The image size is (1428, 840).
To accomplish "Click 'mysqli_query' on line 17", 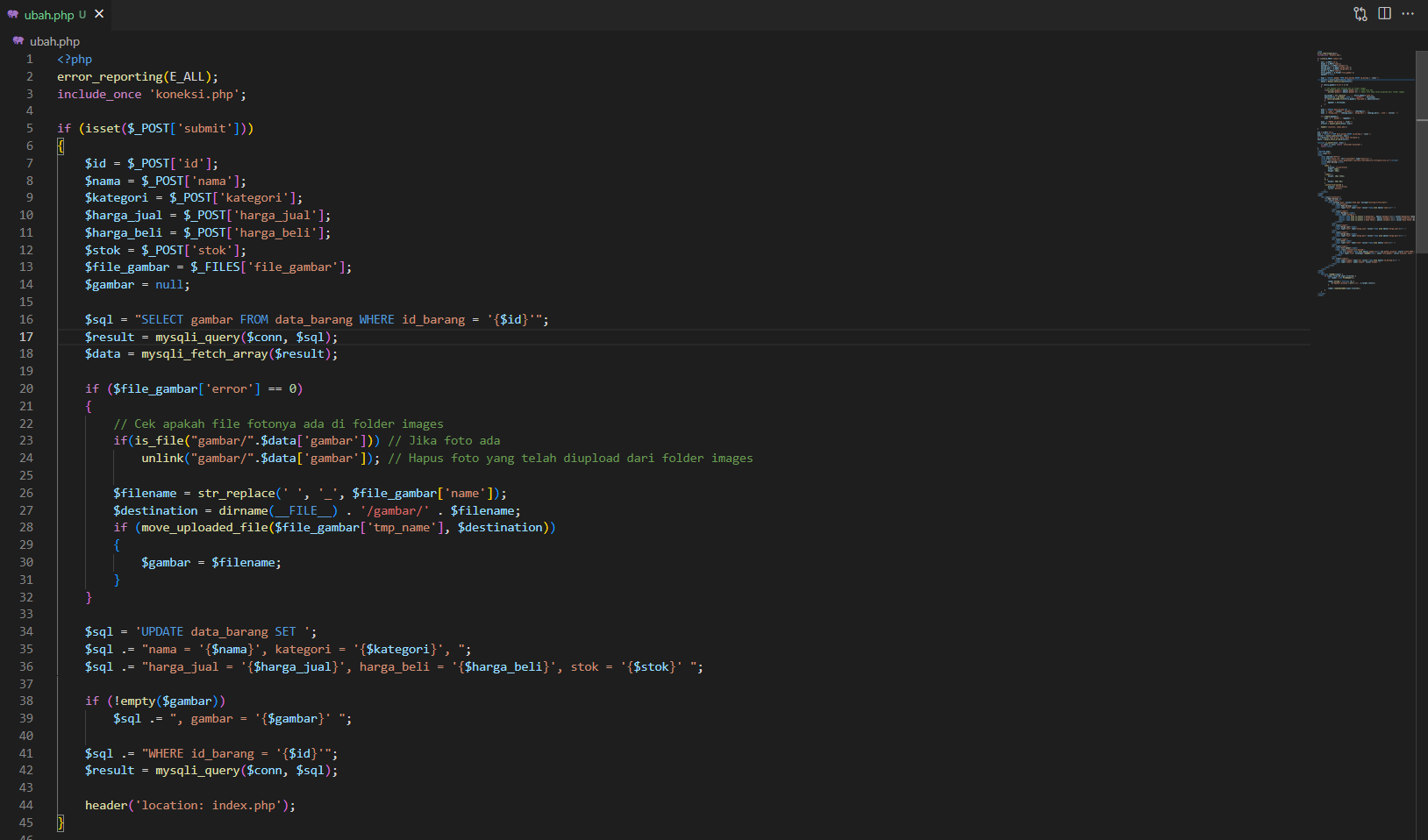I will click(x=197, y=338).
